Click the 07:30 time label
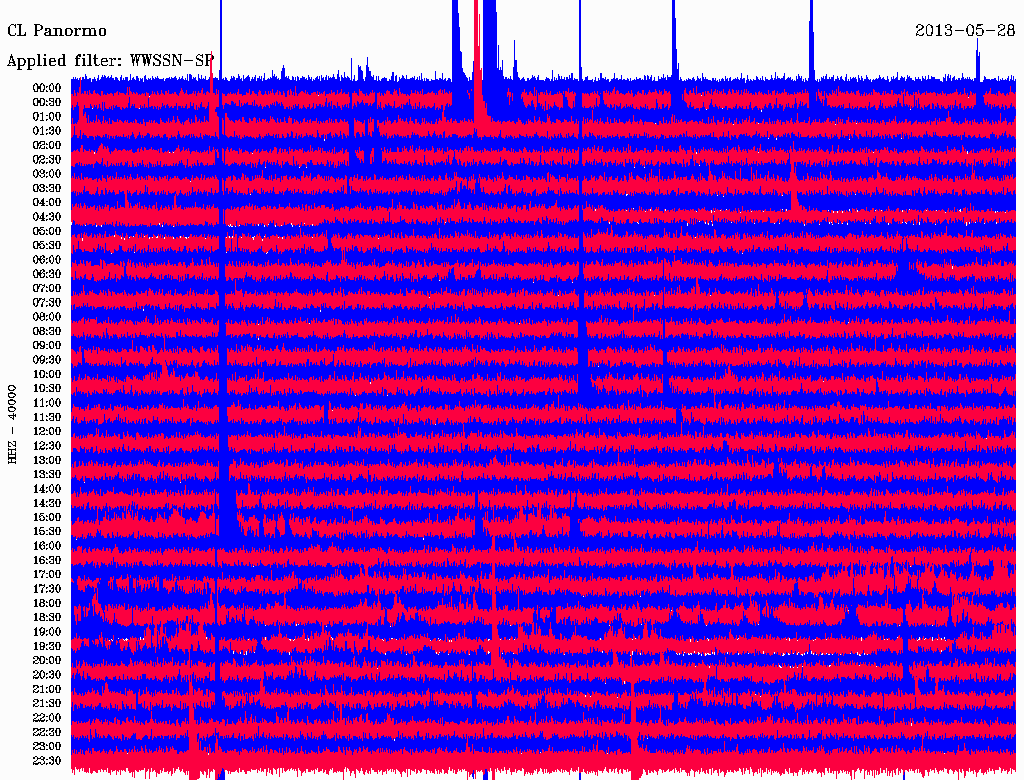Image resolution: width=1024 pixels, height=780 pixels. point(47,303)
